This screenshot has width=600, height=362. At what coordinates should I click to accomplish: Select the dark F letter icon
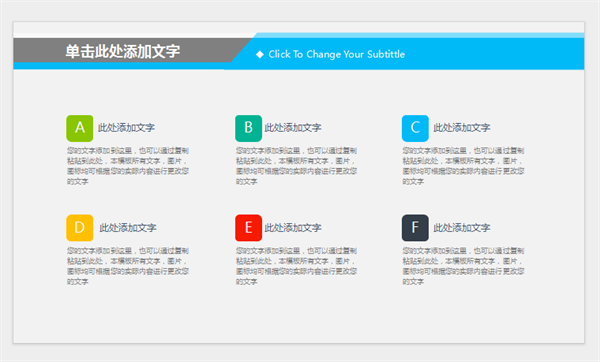(415, 228)
